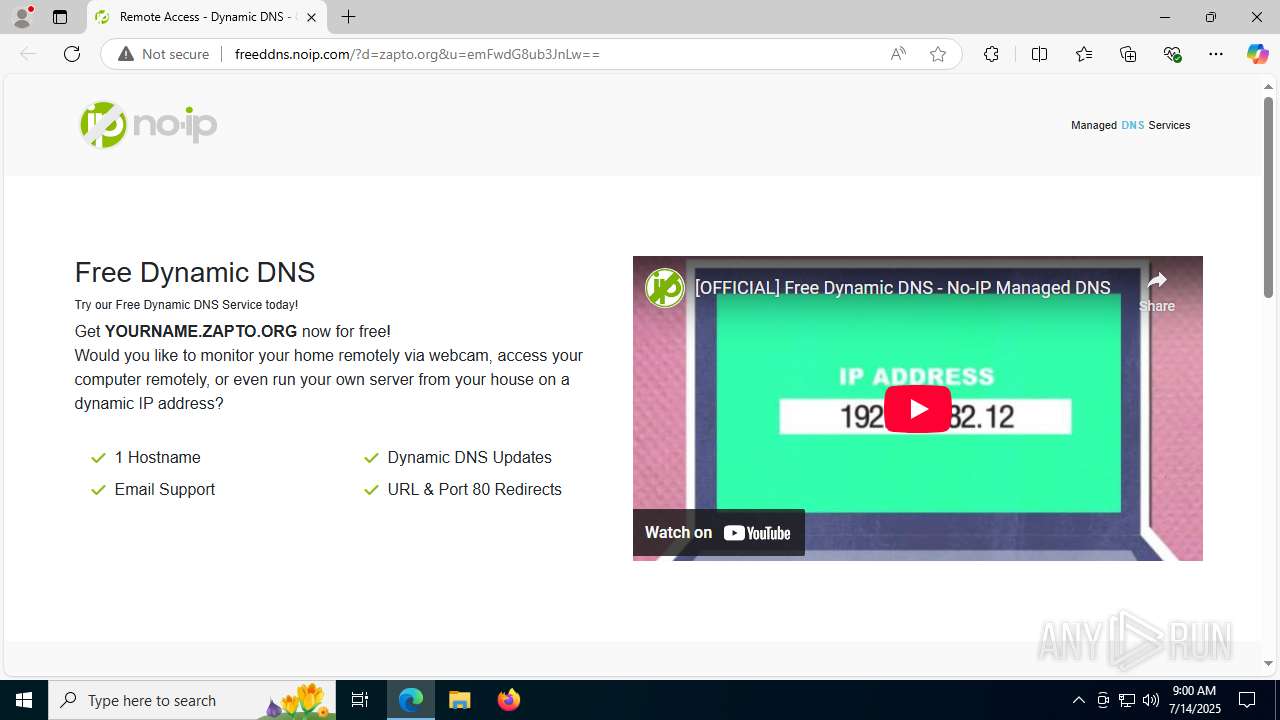
Task: Open the Edge profile icon
Action: tap(22, 17)
